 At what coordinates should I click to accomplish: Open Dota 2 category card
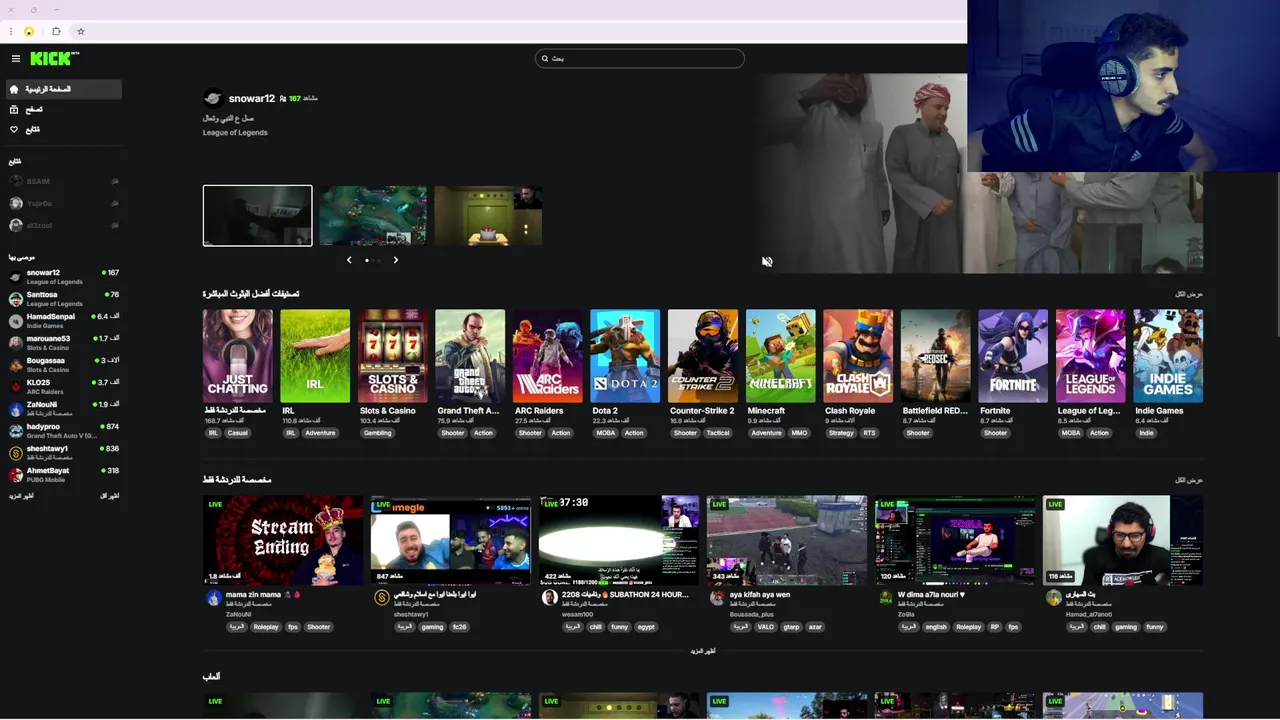coord(625,356)
